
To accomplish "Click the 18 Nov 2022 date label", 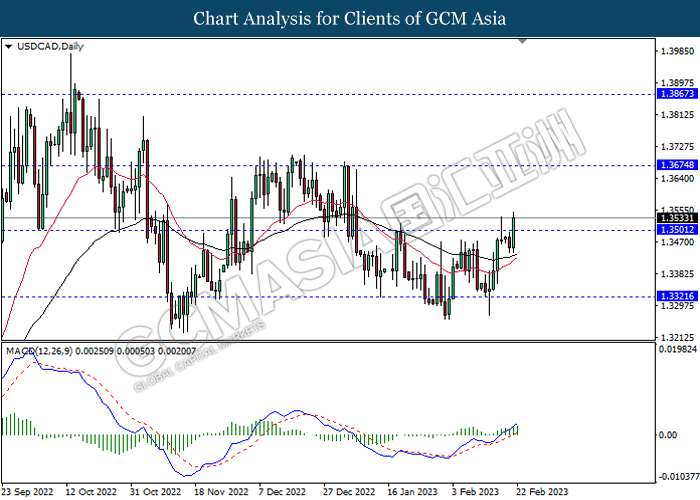I will coord(221,492).
